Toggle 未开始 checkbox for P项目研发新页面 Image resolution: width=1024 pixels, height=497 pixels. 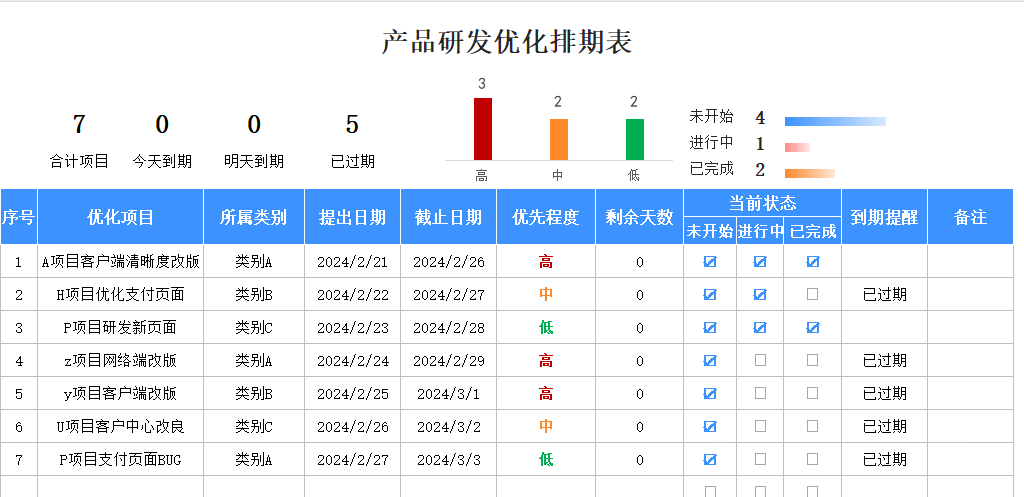coord(710,327)
